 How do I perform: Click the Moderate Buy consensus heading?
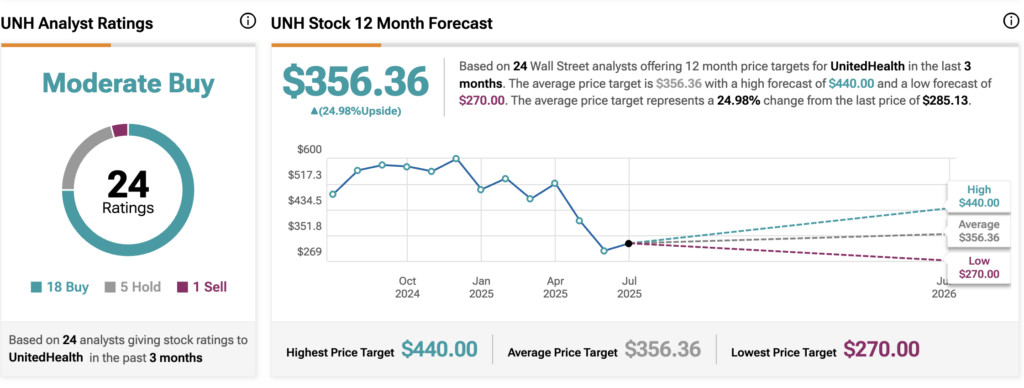coord(128,83)
